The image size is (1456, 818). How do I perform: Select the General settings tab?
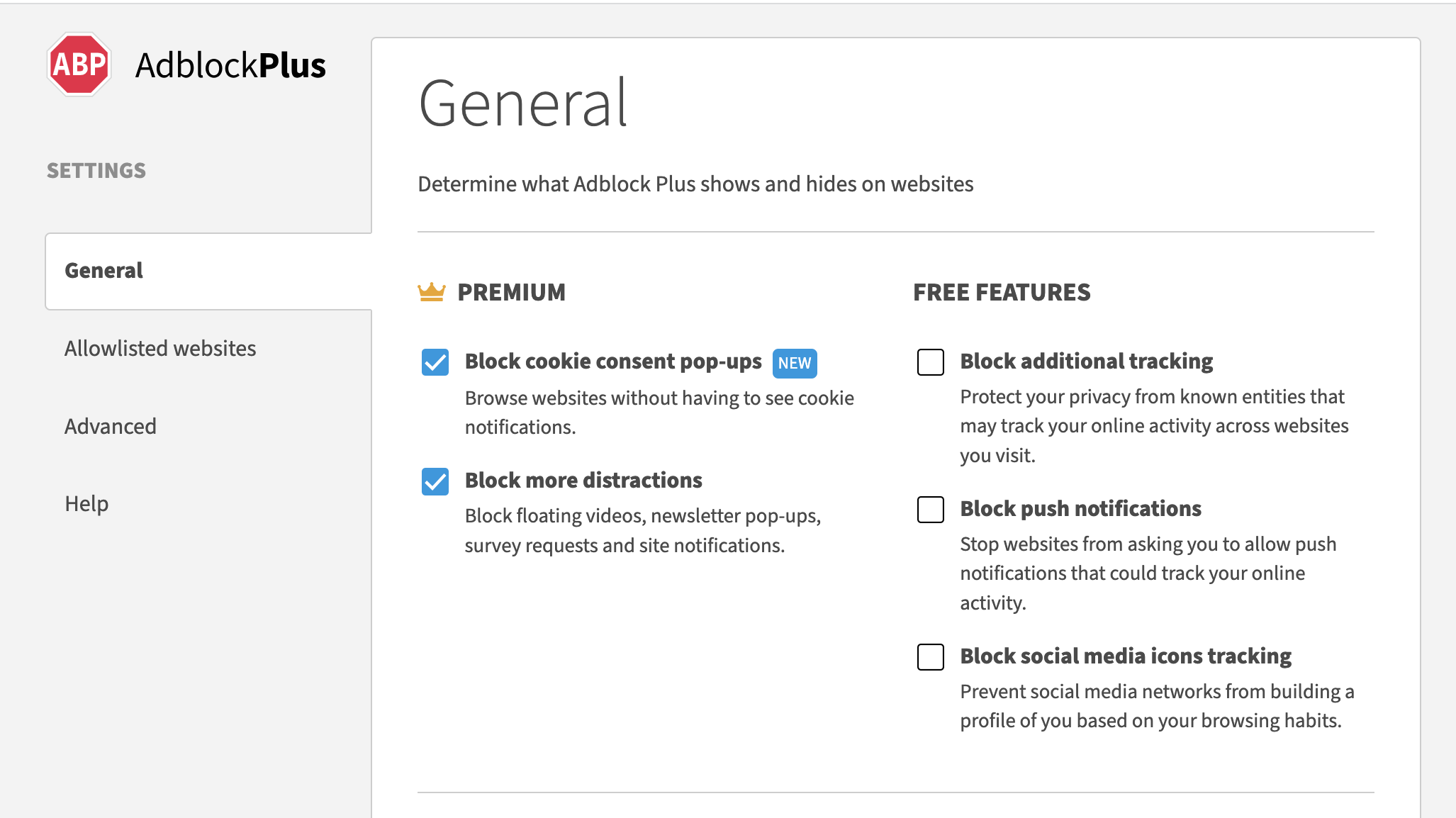pos(104,271)
